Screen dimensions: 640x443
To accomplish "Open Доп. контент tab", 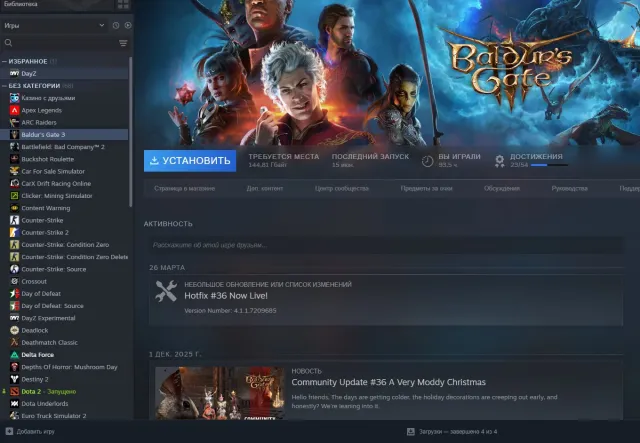I will [x=264, y=189].
